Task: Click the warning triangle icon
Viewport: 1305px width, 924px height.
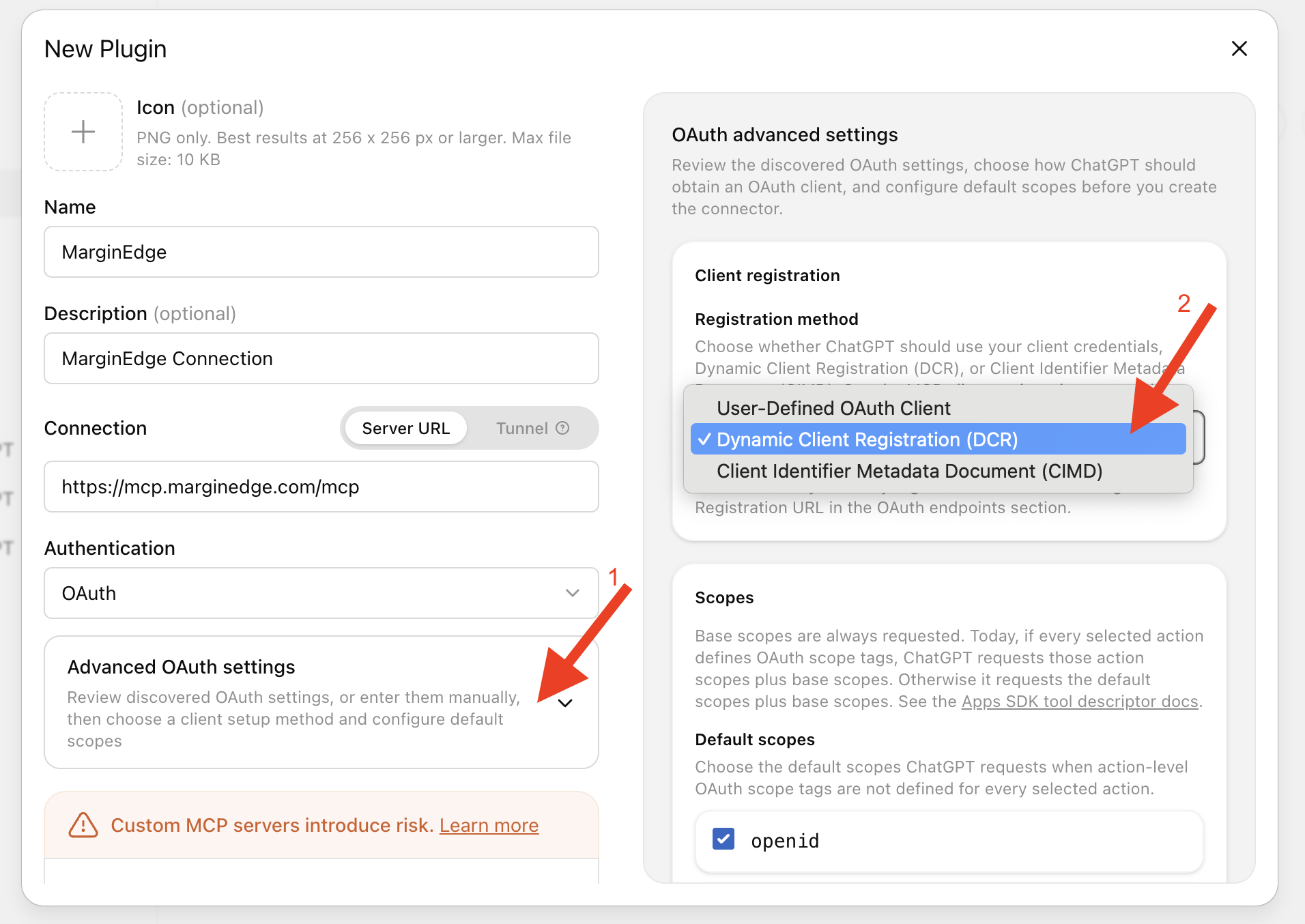Action: (x=83, y=825)
